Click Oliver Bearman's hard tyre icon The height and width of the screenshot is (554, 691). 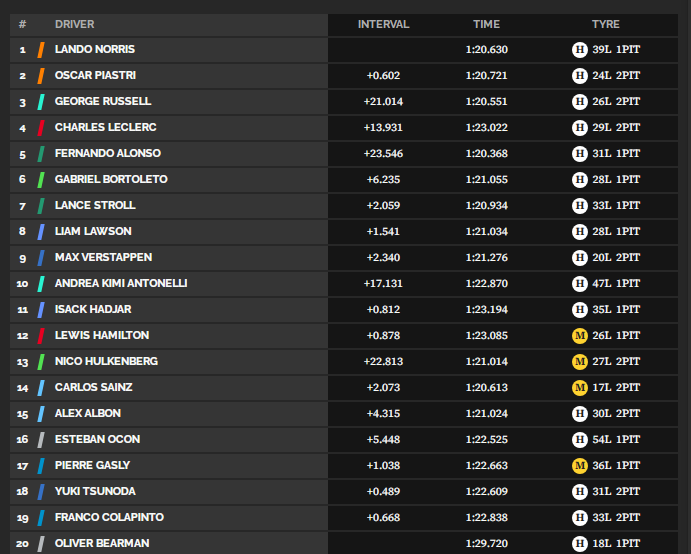click(579, 543)
